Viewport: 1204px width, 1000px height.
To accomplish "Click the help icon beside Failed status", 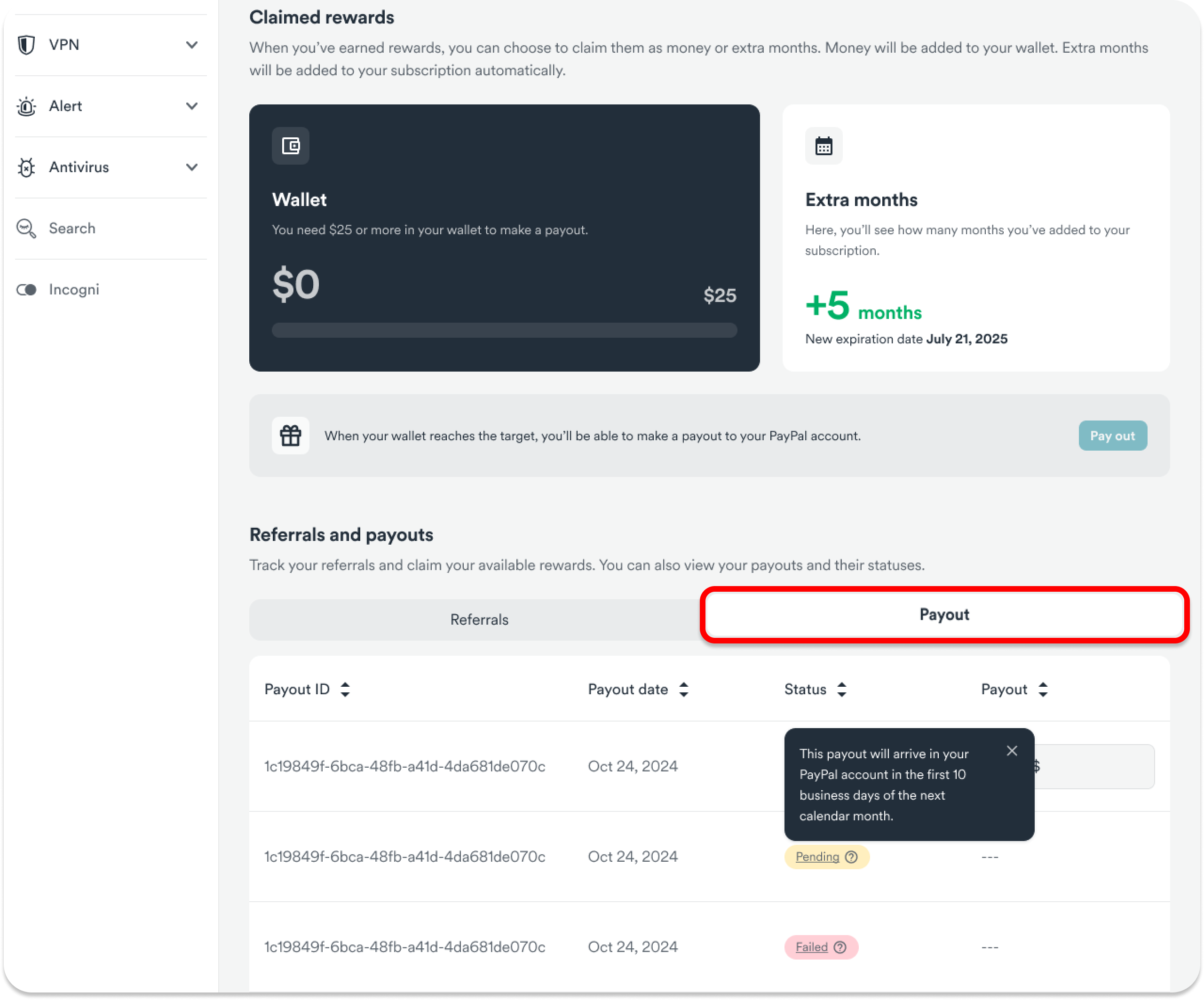I will (x=840, y=947).
